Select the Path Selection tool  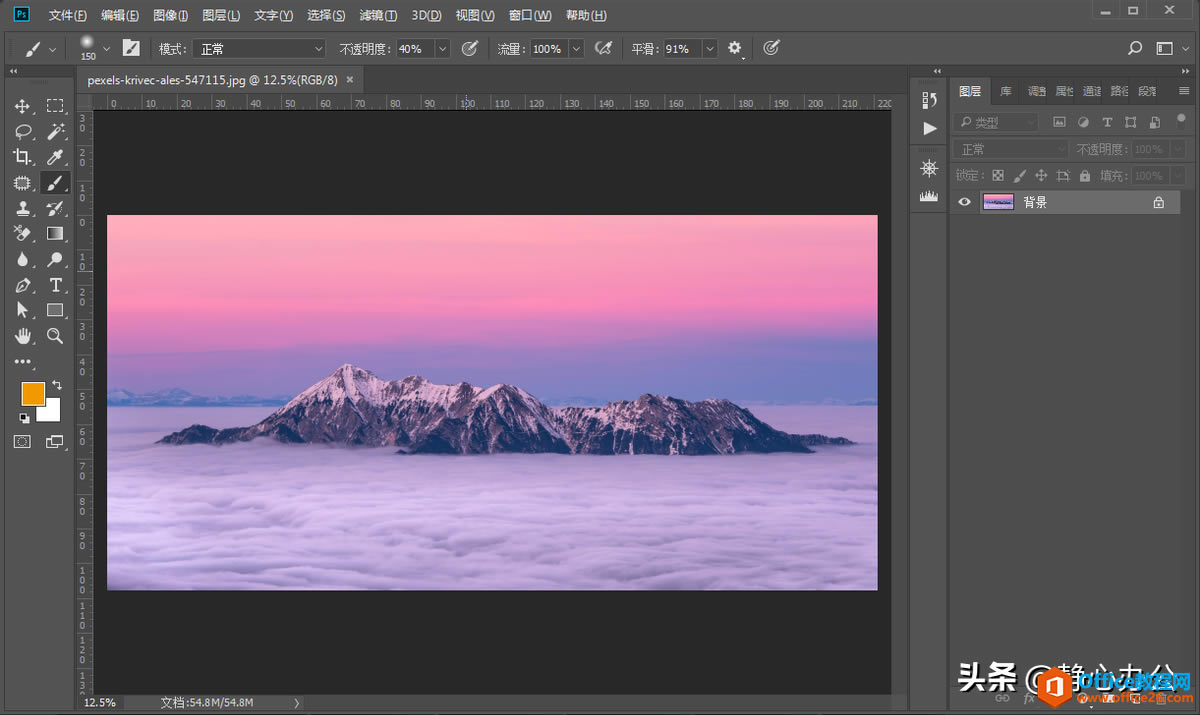(22, 310)
